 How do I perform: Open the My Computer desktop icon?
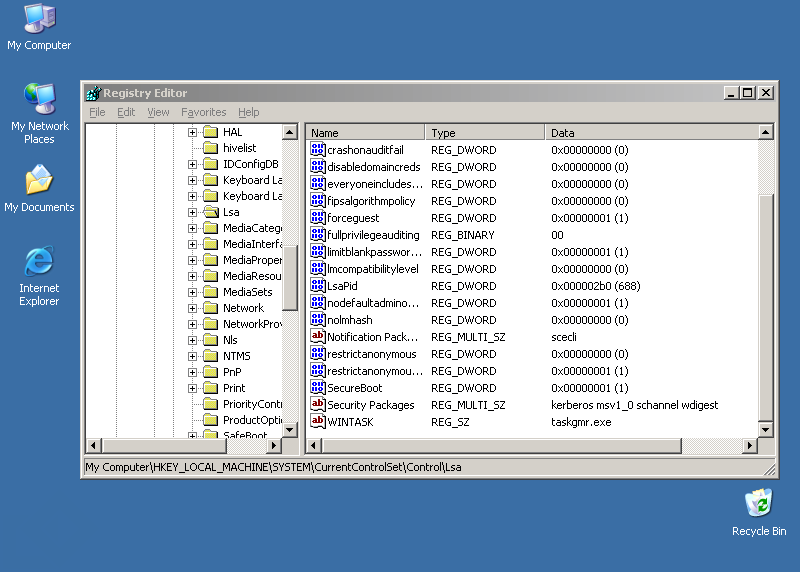pyautogui.click(x=39, y=27)
